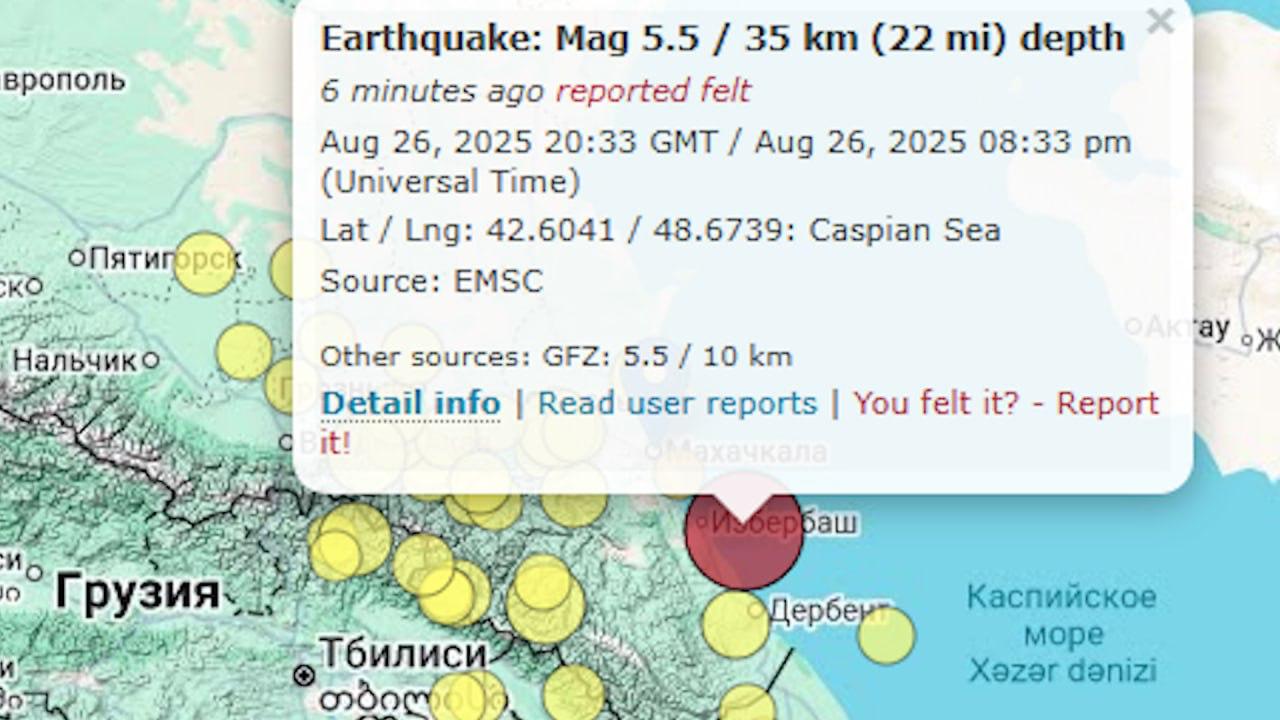Click You felt it? Report it link

coord(740,422)
